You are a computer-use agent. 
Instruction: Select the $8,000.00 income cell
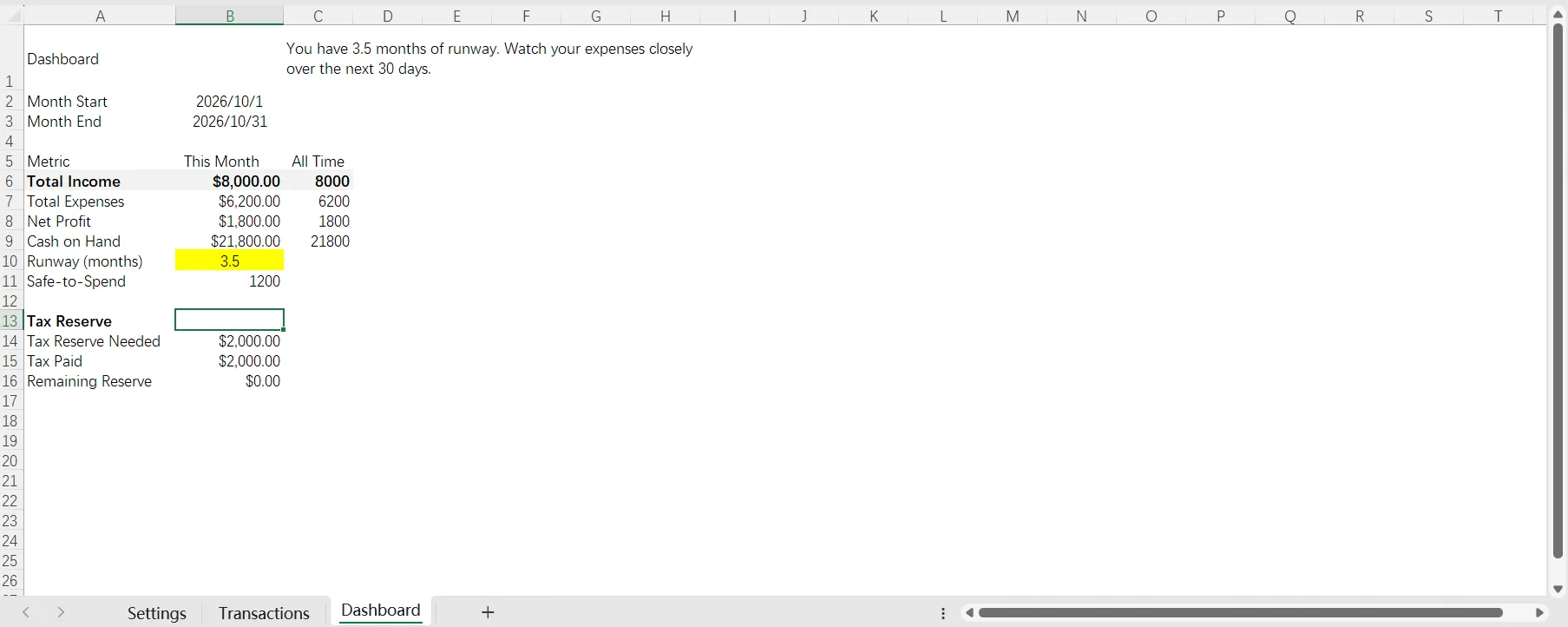229,181
